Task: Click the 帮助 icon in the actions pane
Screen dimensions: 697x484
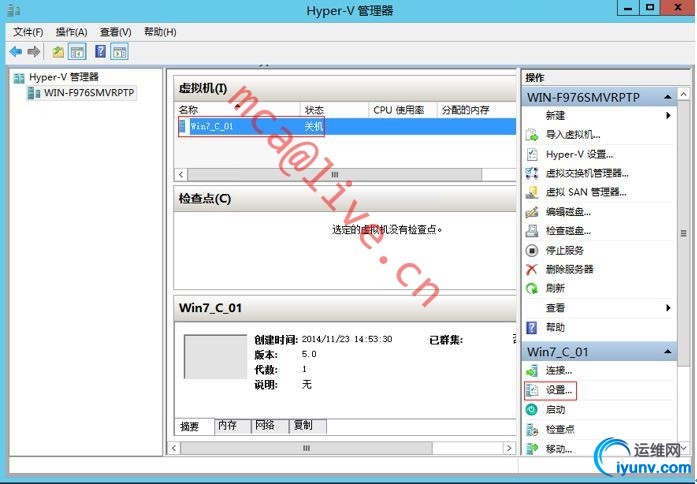Action: pos(532,328)
